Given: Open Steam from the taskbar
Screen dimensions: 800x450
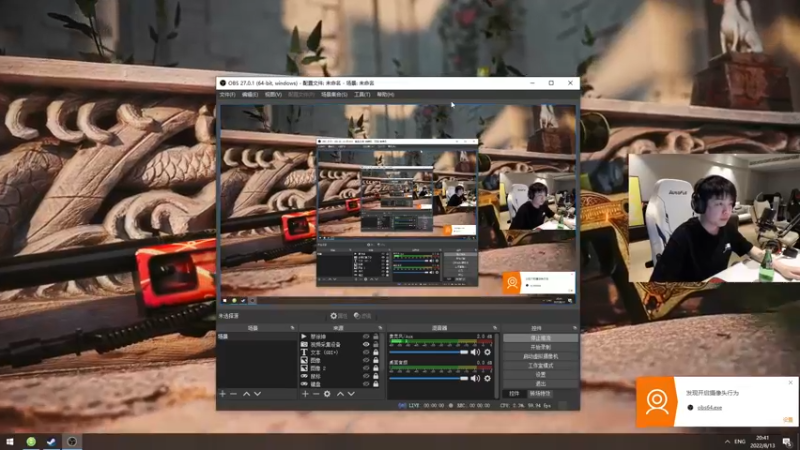Looking at the screenshot, I should coord(51,442).
